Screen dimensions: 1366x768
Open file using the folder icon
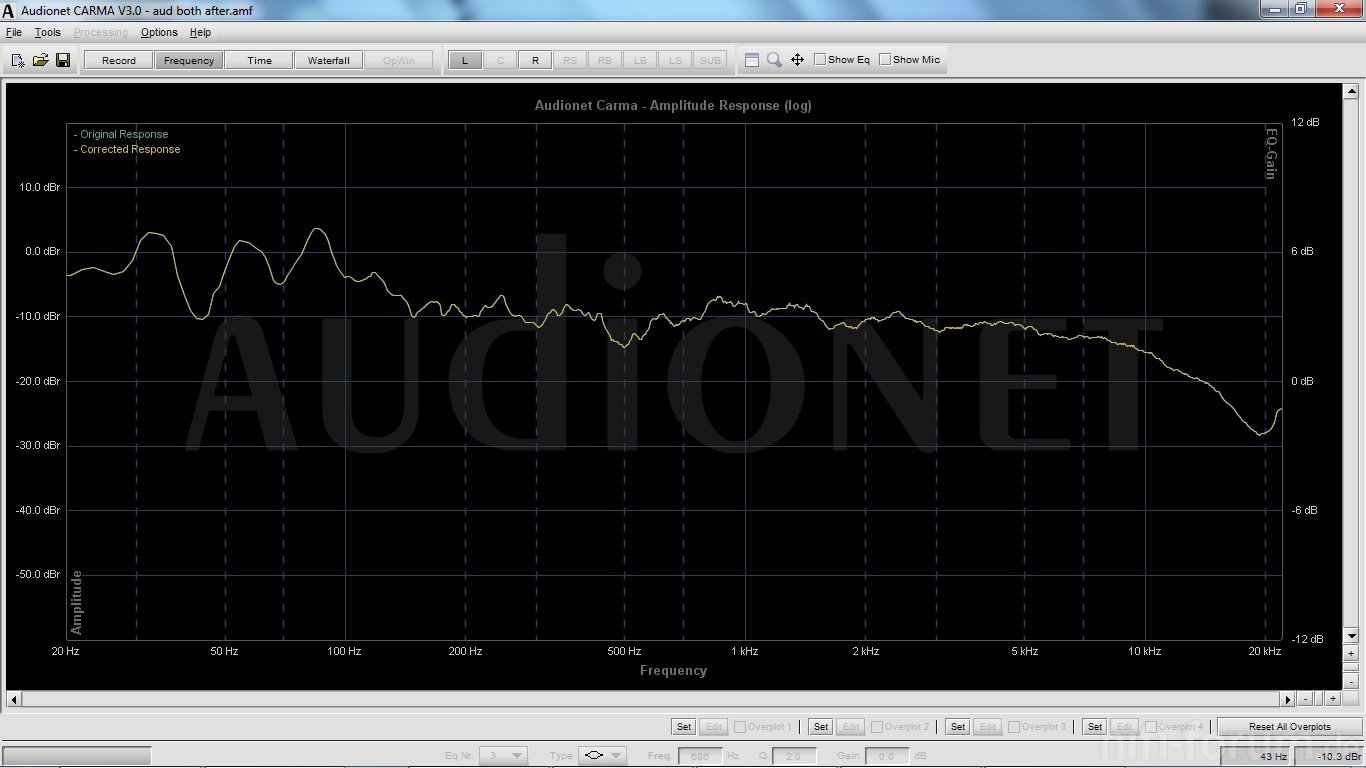pos(40,60)
